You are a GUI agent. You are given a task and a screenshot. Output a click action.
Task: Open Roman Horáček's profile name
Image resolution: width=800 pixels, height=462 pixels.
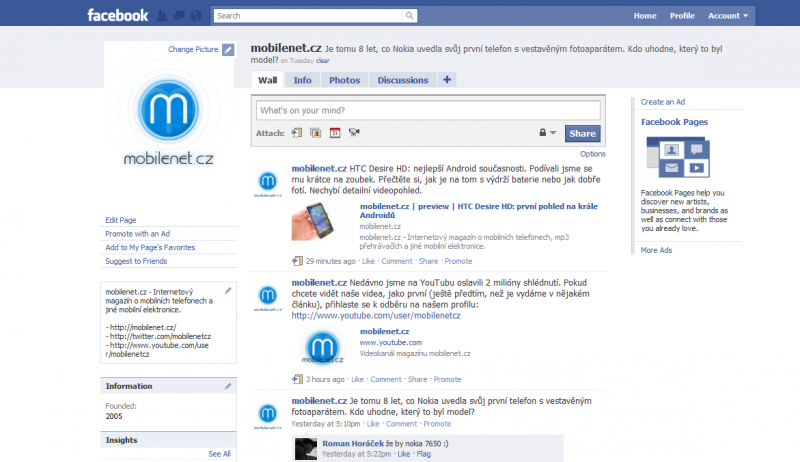(x=353, y=444)
